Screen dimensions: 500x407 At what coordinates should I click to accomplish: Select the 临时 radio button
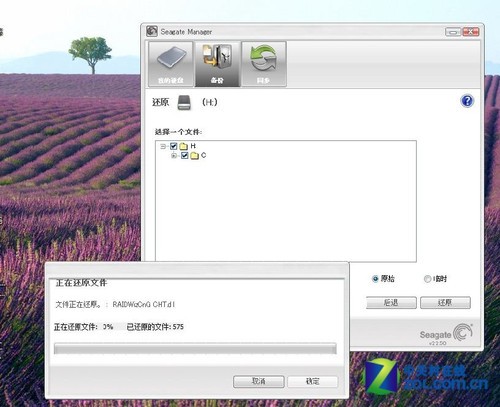pos(427,279)
